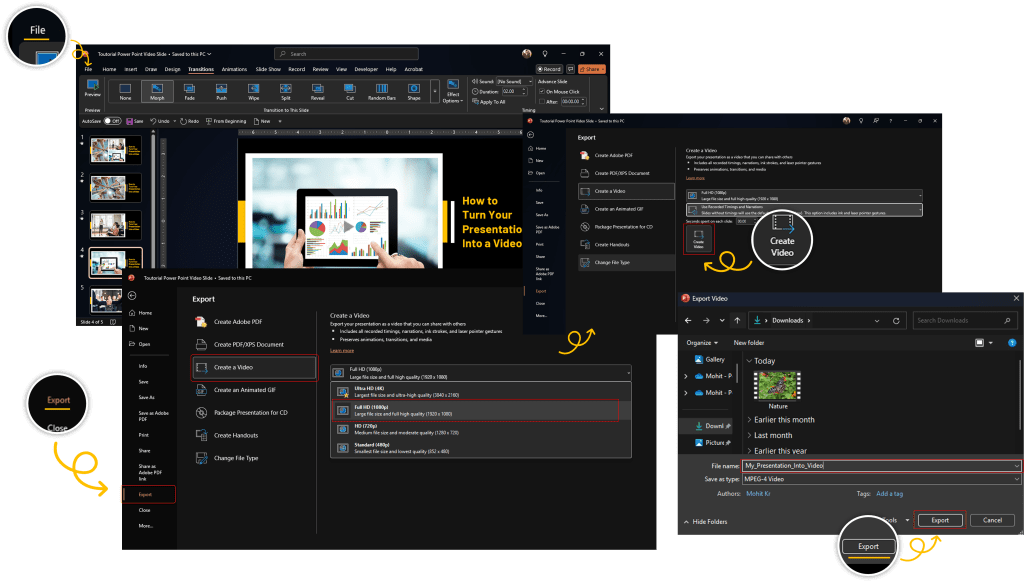Click Cancel in Export Video dialog
The image size is (1024, 582).
point(992,520)
